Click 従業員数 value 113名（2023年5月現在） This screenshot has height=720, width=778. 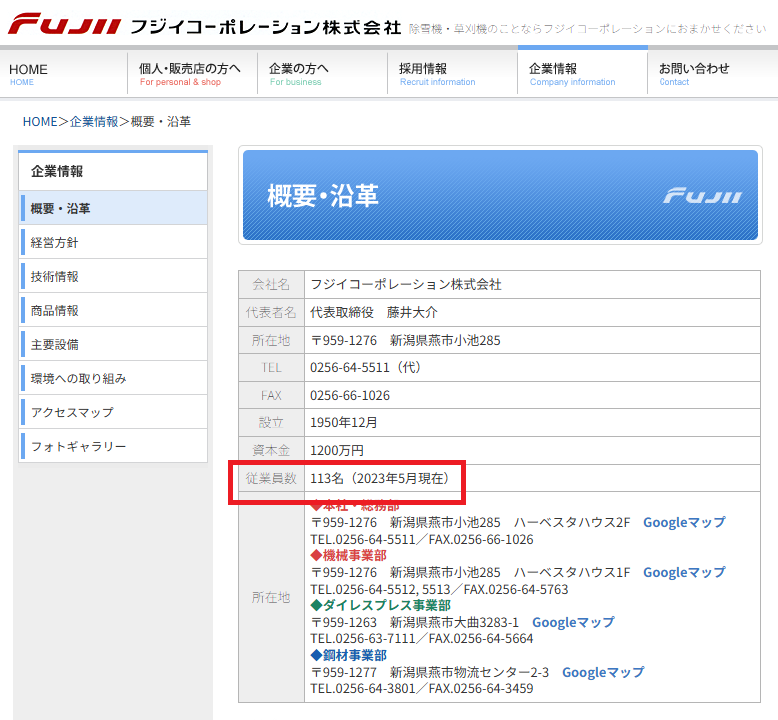click(x=380, y=478)
